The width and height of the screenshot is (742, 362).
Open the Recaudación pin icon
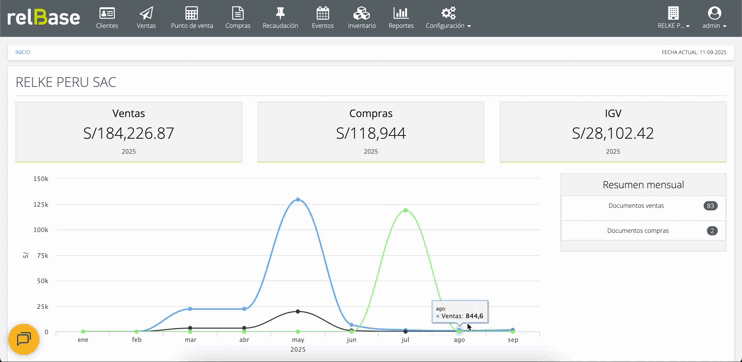point(280,13)
